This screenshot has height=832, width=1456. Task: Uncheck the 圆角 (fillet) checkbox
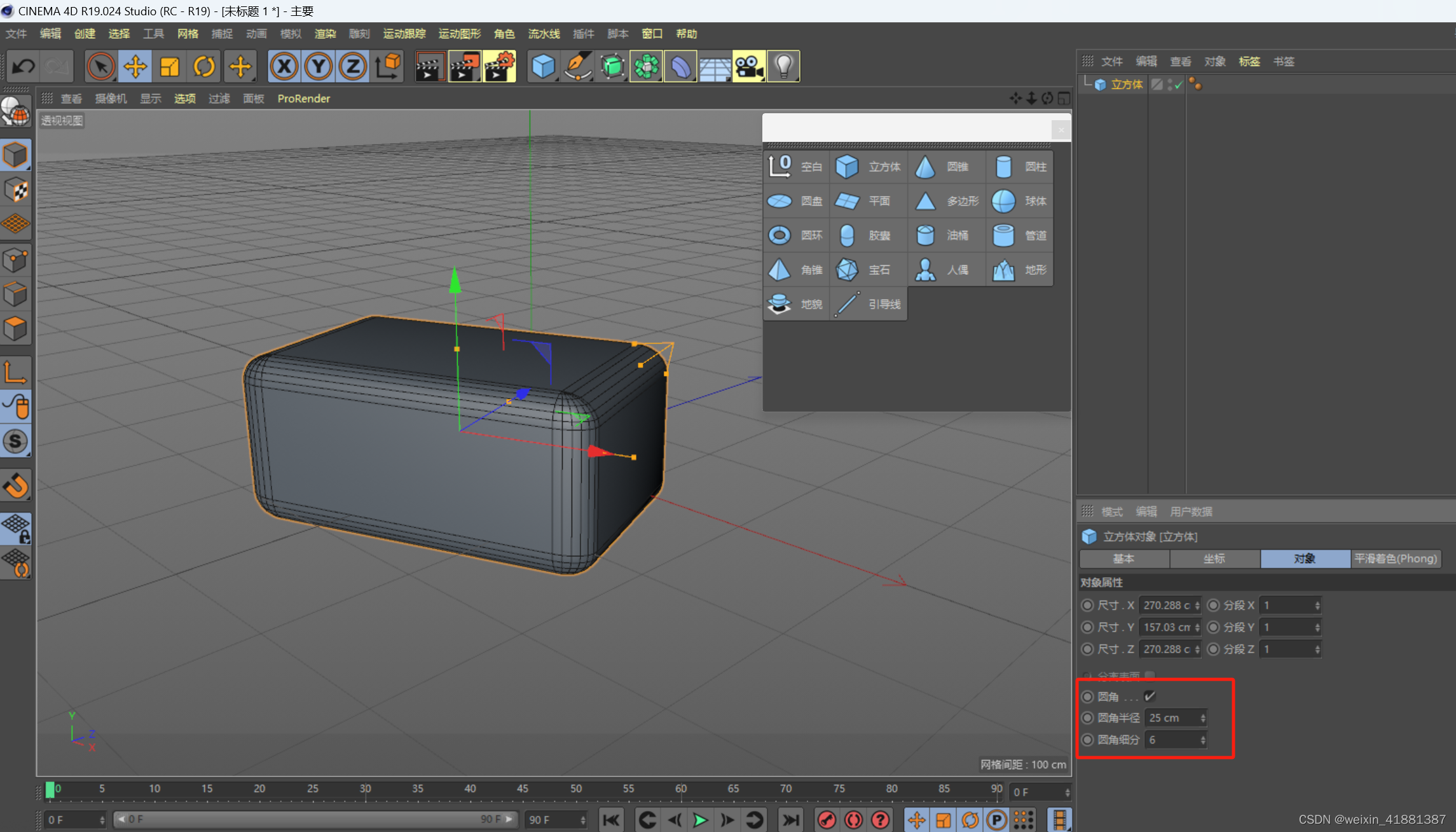[x=1150, y=696]
